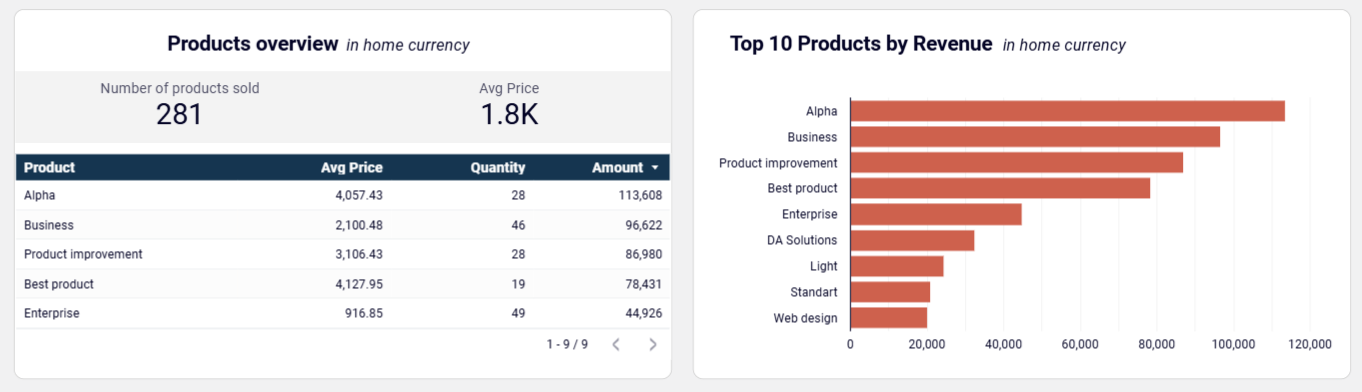Viewport: 1362px width, 392px height.
Task: Click Light chart axis label
Action: 824,266
